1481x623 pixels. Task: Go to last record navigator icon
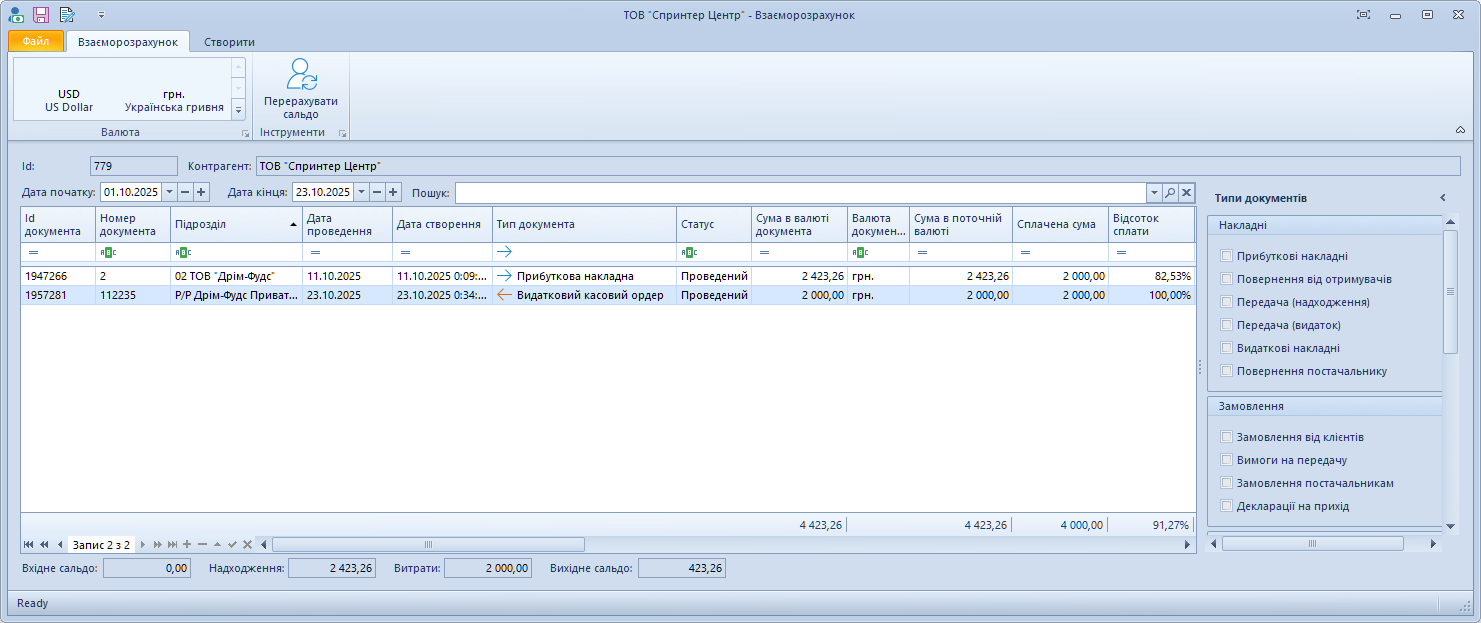(x=173, y=545)
